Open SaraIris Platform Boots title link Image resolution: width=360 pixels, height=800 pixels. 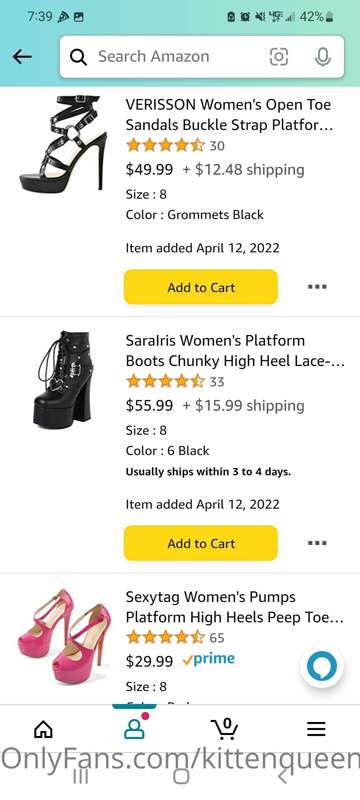click(235, 351)
